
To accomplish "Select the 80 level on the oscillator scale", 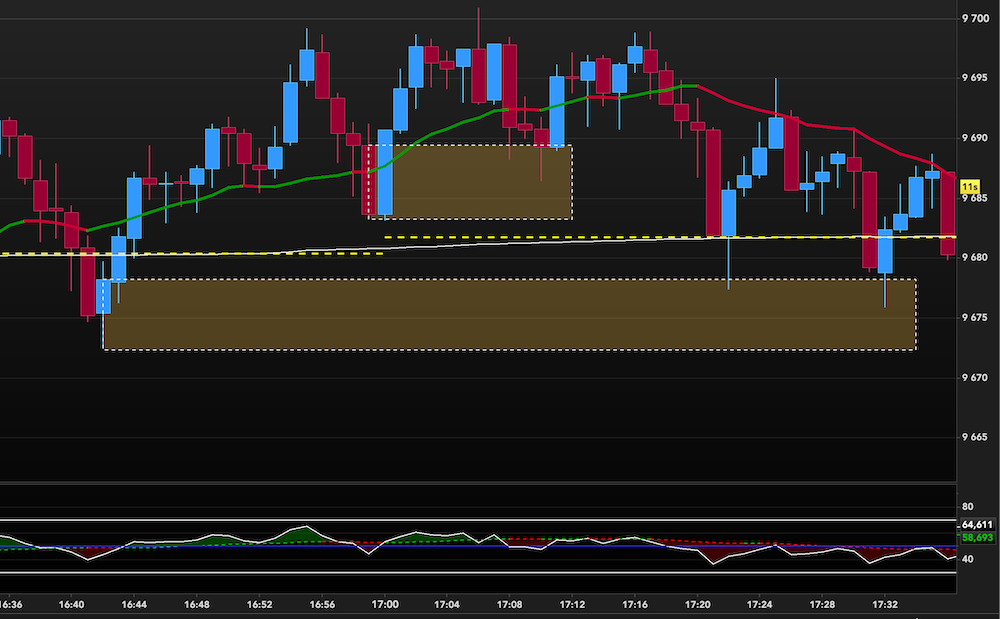I will (x=967, y=507).
